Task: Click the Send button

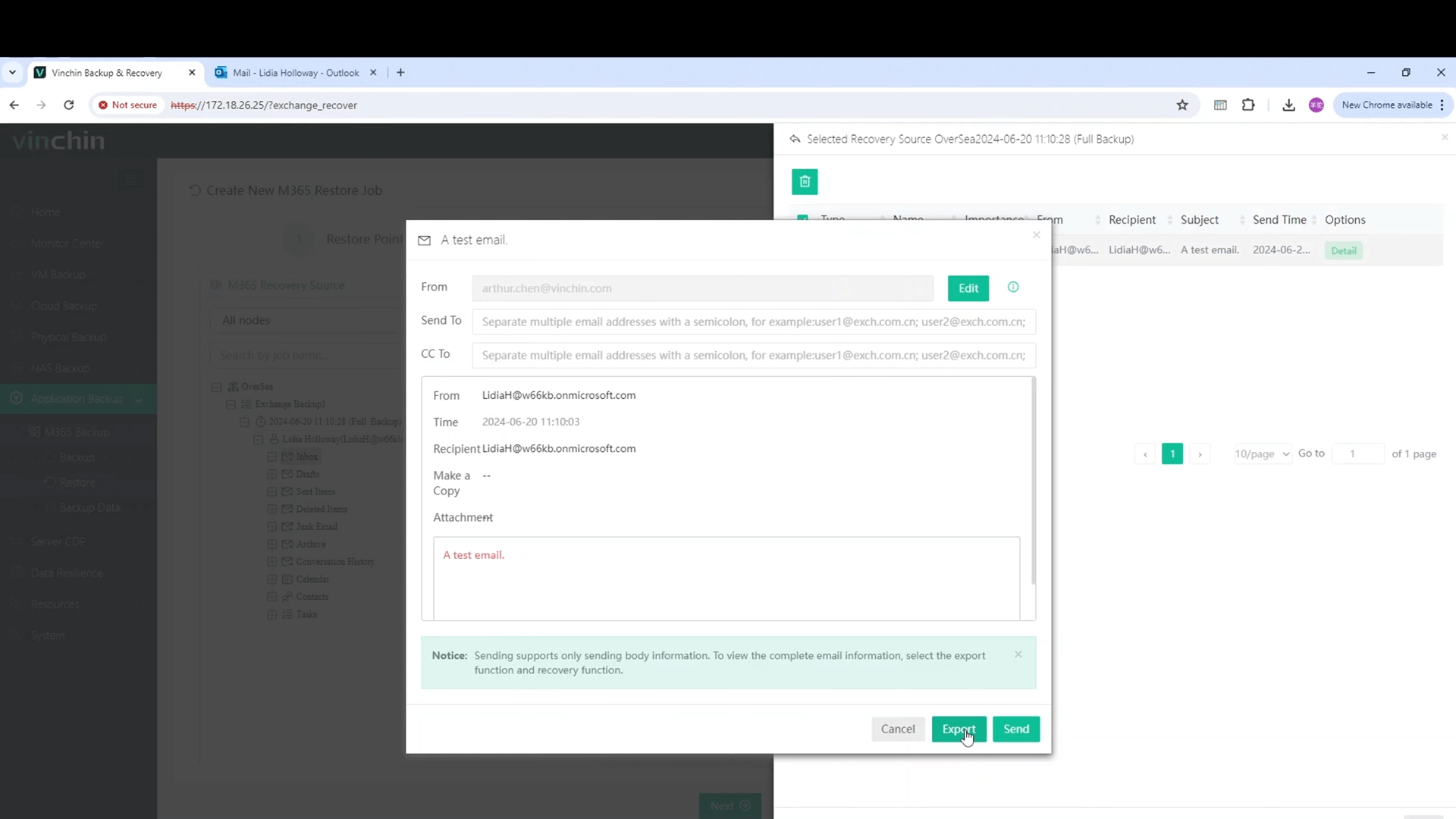Action: [x=1016, y=729]
